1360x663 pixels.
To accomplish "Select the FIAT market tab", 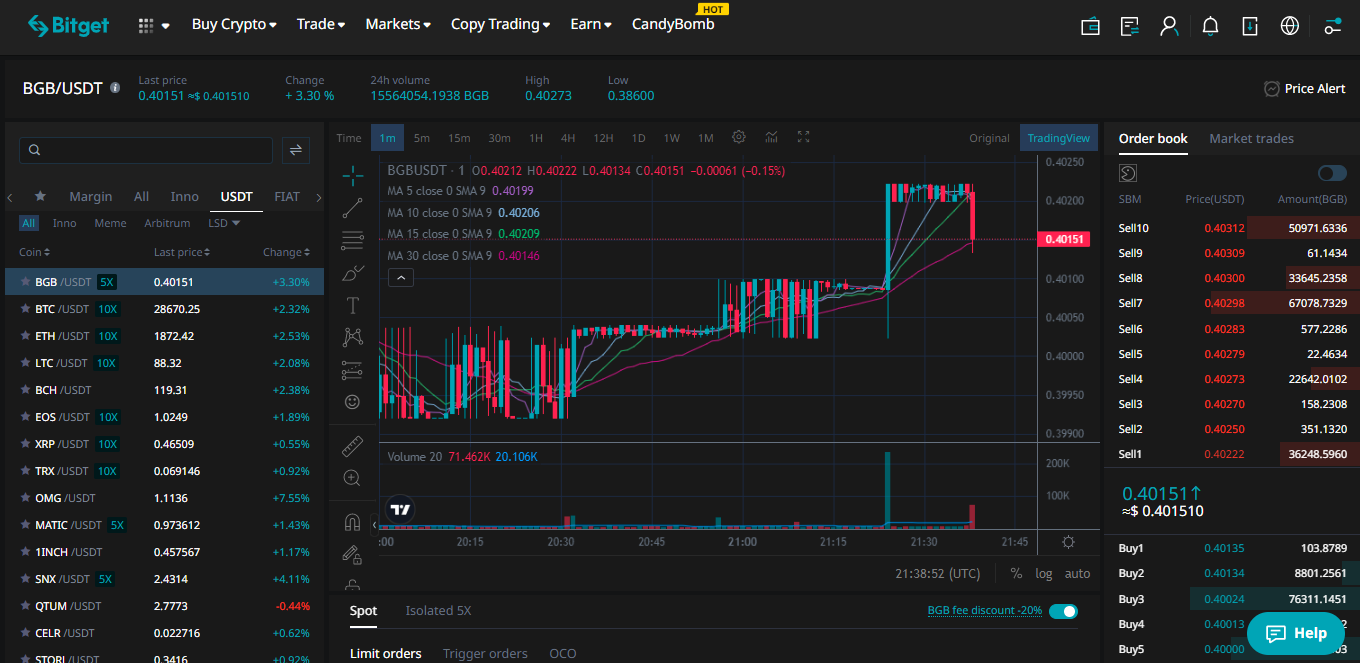I will coord(287,196).
